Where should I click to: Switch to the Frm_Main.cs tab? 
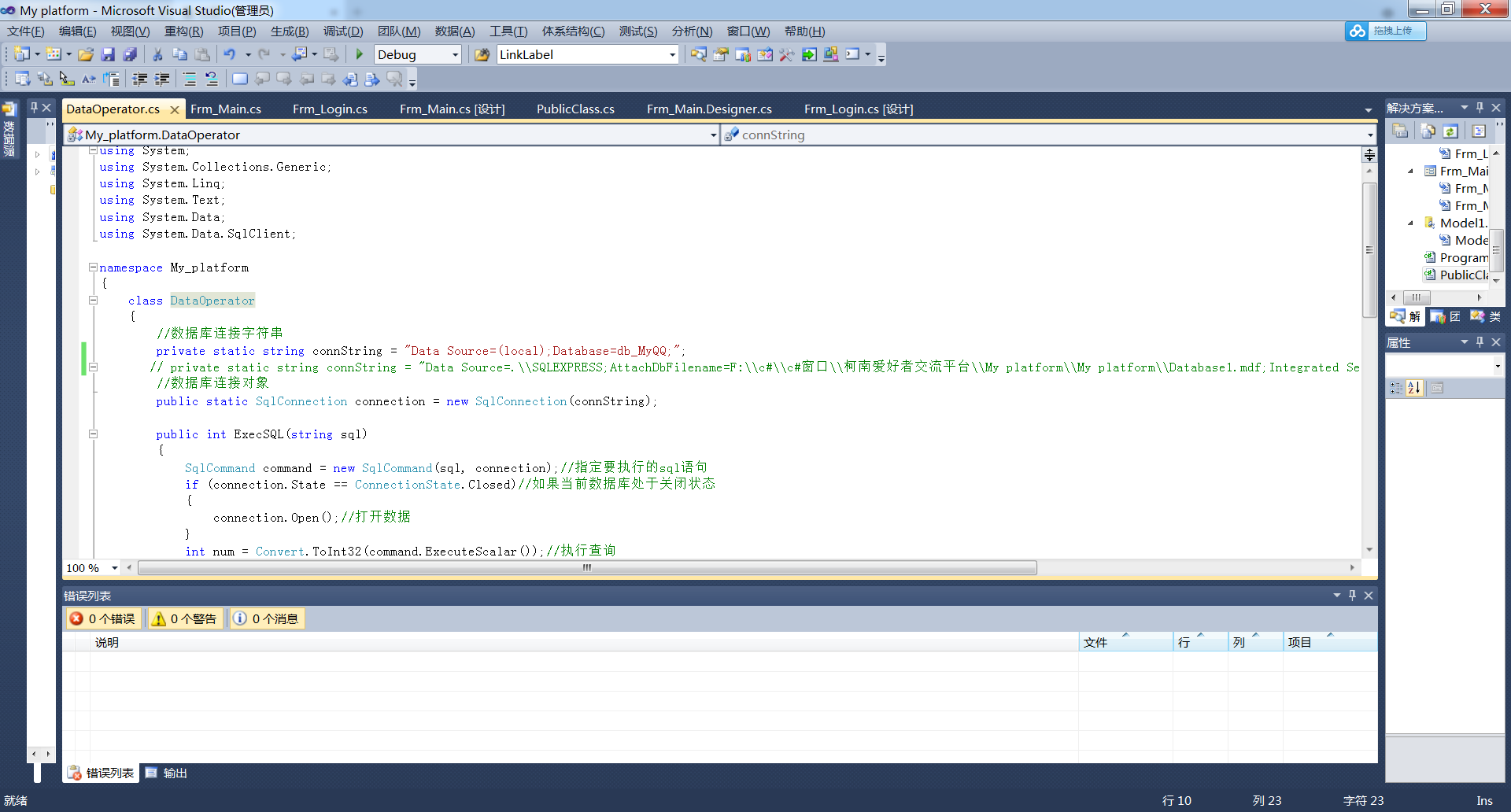(x=226, y=109)
